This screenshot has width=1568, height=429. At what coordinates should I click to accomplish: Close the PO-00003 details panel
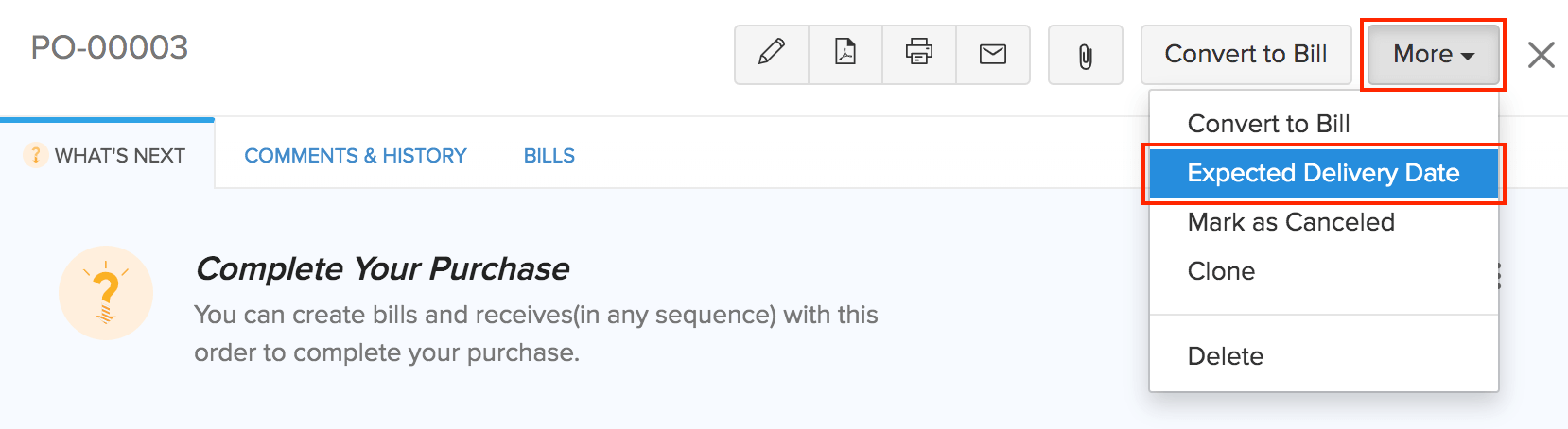pyautogui.click(x=1542, y=55)
